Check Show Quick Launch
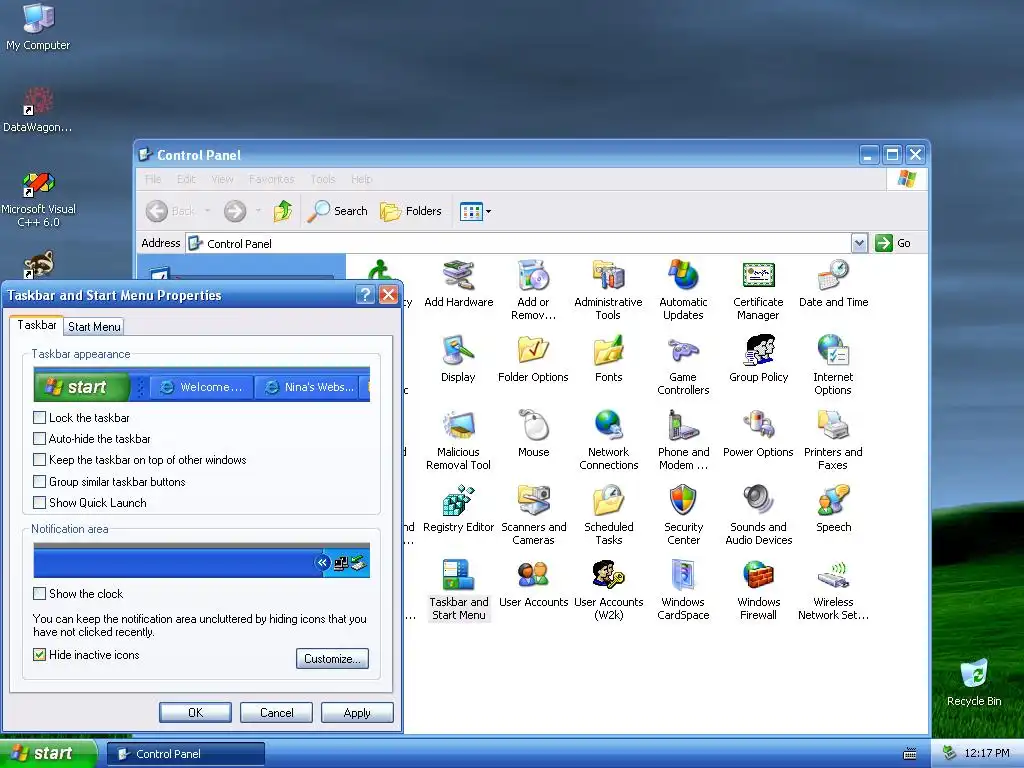The height and width of the screenshot is (768, 1024). [40, 503]
